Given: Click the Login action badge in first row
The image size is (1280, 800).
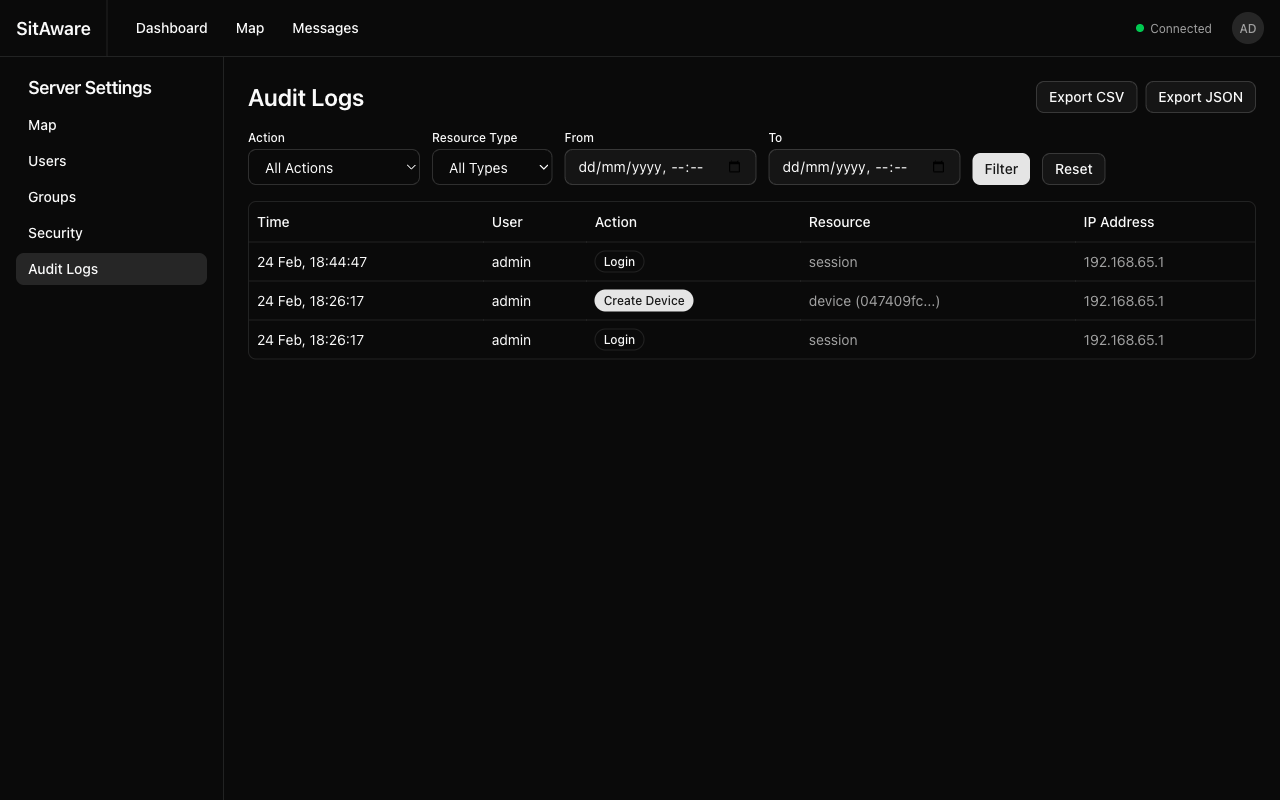Looking at the screenshot, I should (619, 261).
